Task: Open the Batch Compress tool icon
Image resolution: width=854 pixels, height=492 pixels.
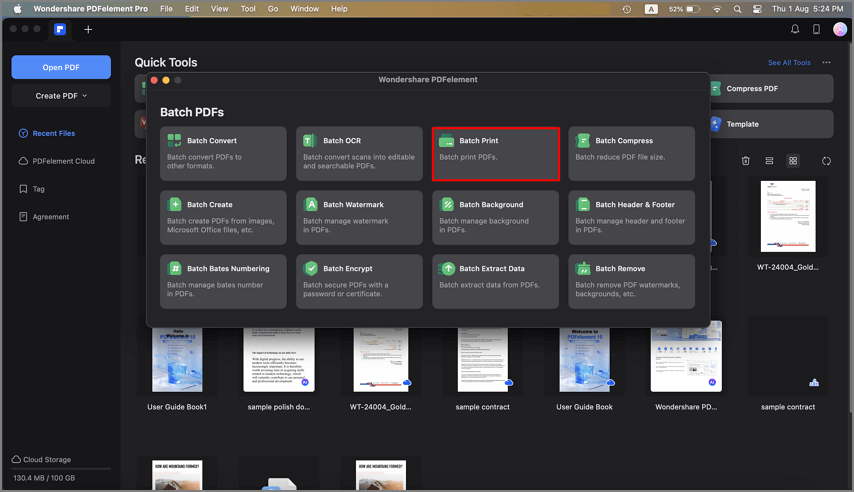Action: pyautogui.click(x=583, y=140)
